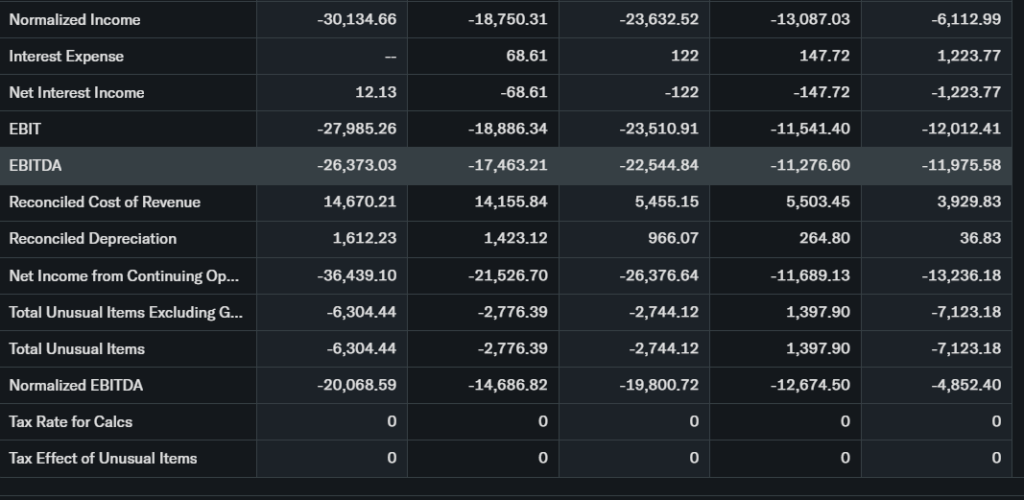Select the Interest Expense row label
Viewport: 1024px width, 500px height.
click(x=67, y=56)
